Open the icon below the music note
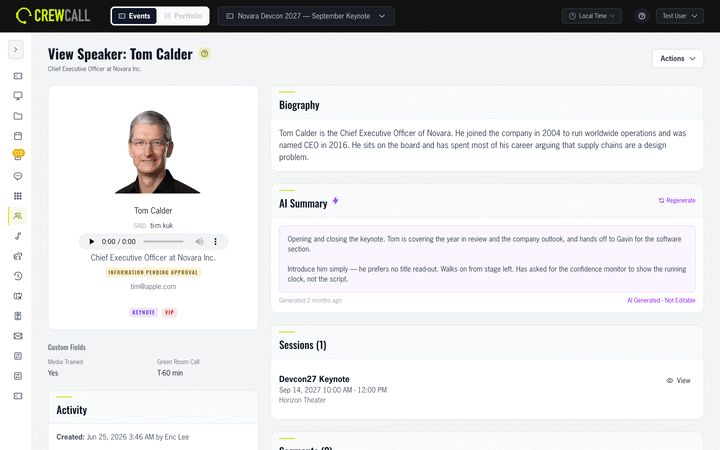Screen dimensions: 720x450 click(x=18, y=256)
